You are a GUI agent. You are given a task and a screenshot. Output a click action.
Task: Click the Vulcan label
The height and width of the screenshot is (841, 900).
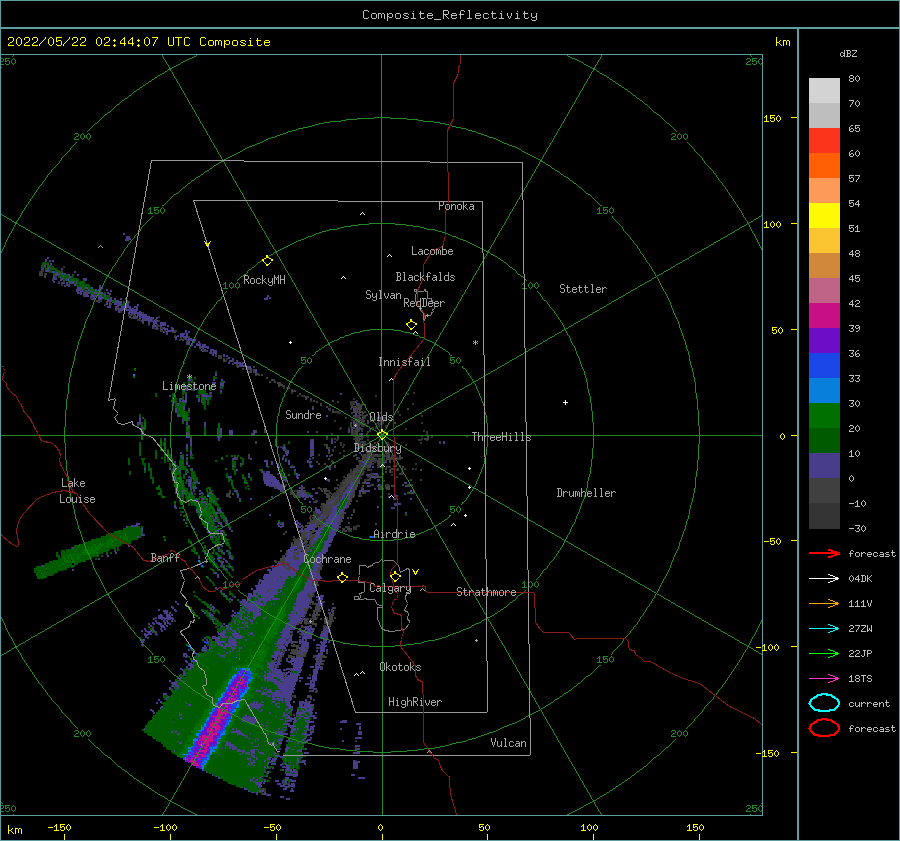508,743
